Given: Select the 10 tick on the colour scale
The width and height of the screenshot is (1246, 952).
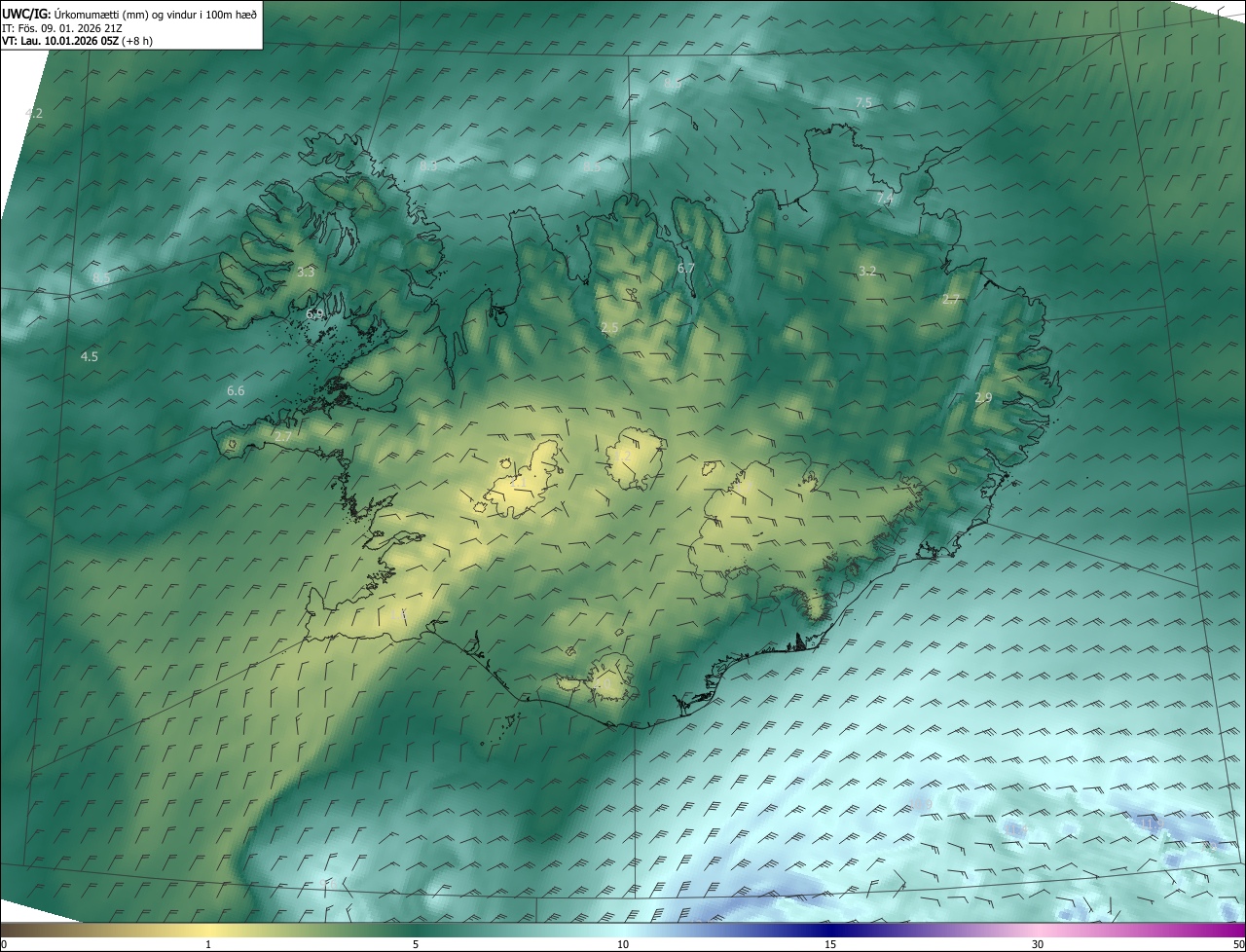Looking at the screenshot, I should (x=623, y=944).
